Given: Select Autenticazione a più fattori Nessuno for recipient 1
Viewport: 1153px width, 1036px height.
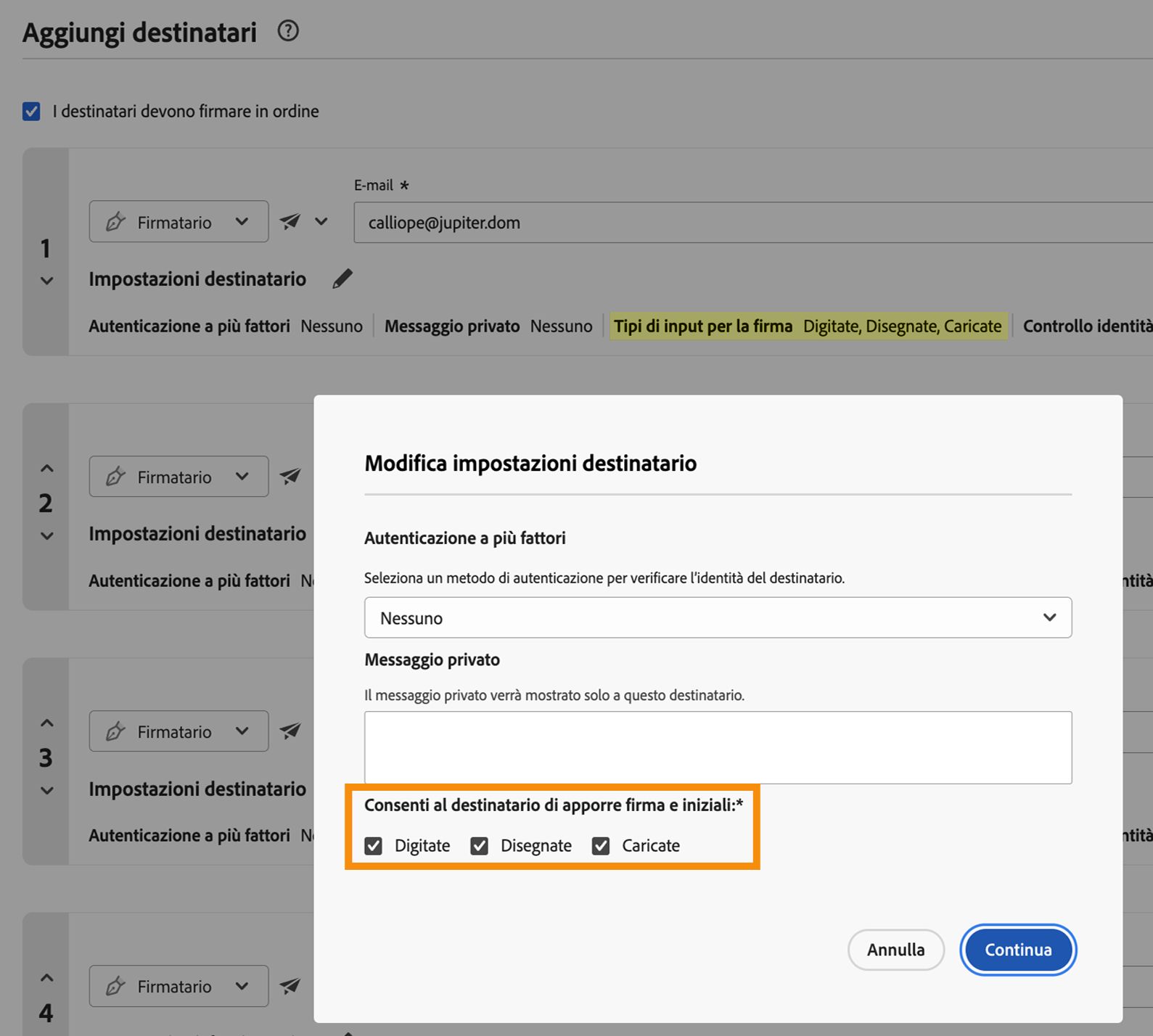Looking at the screenshot, I should click(x=226, y=326).
